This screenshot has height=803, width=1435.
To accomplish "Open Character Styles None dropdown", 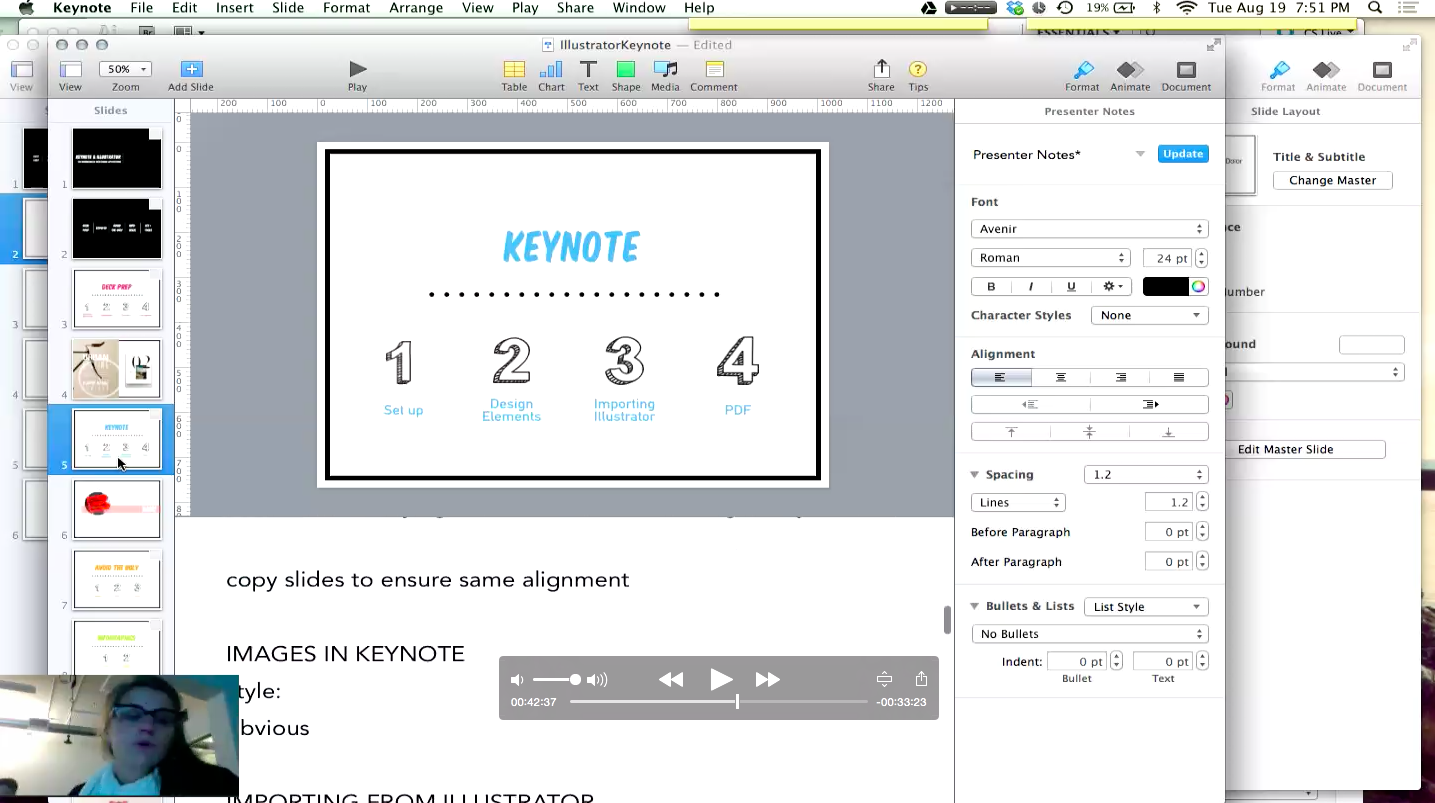I will tap(1149, 315).
